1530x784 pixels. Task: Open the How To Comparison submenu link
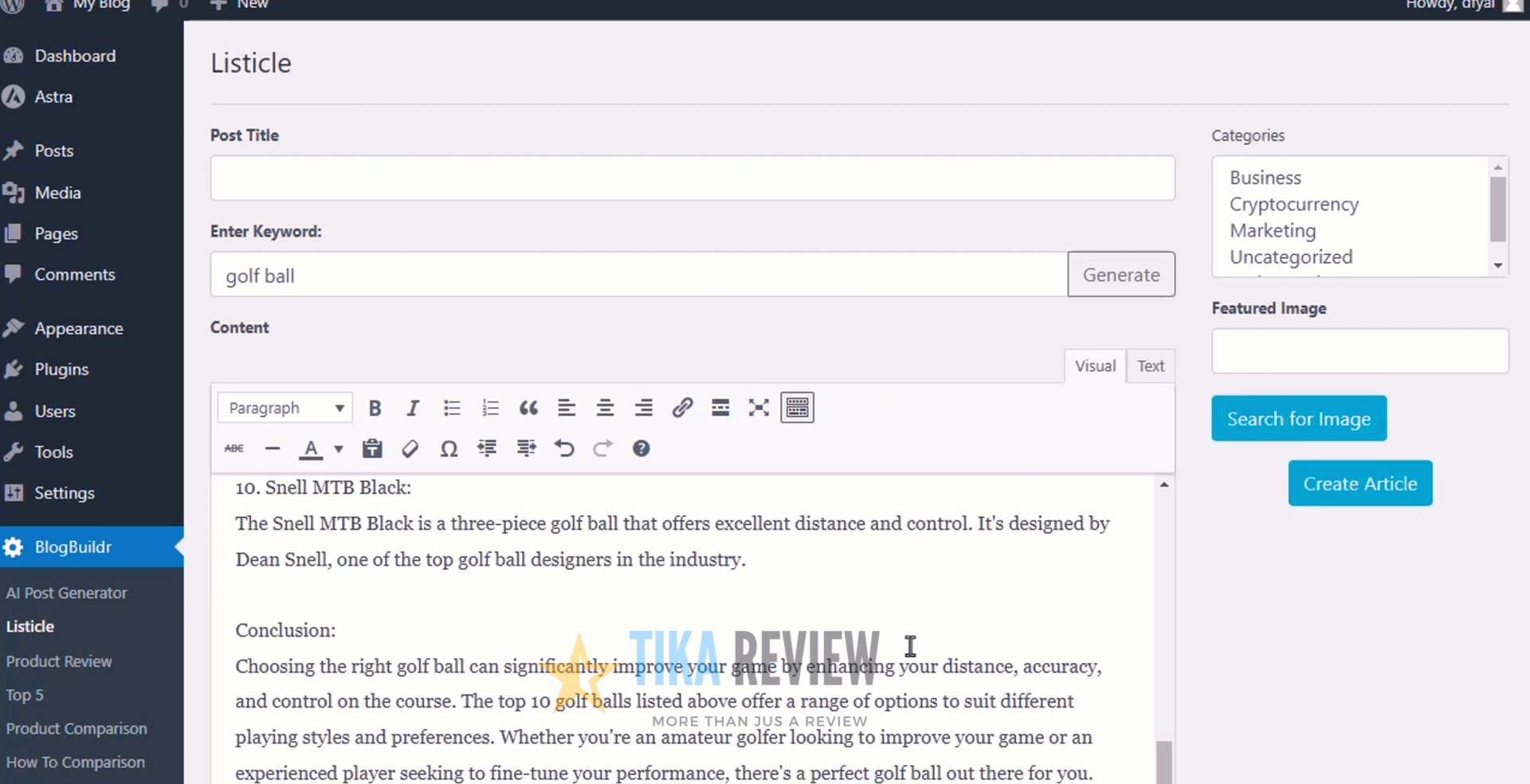pos(76,762)
